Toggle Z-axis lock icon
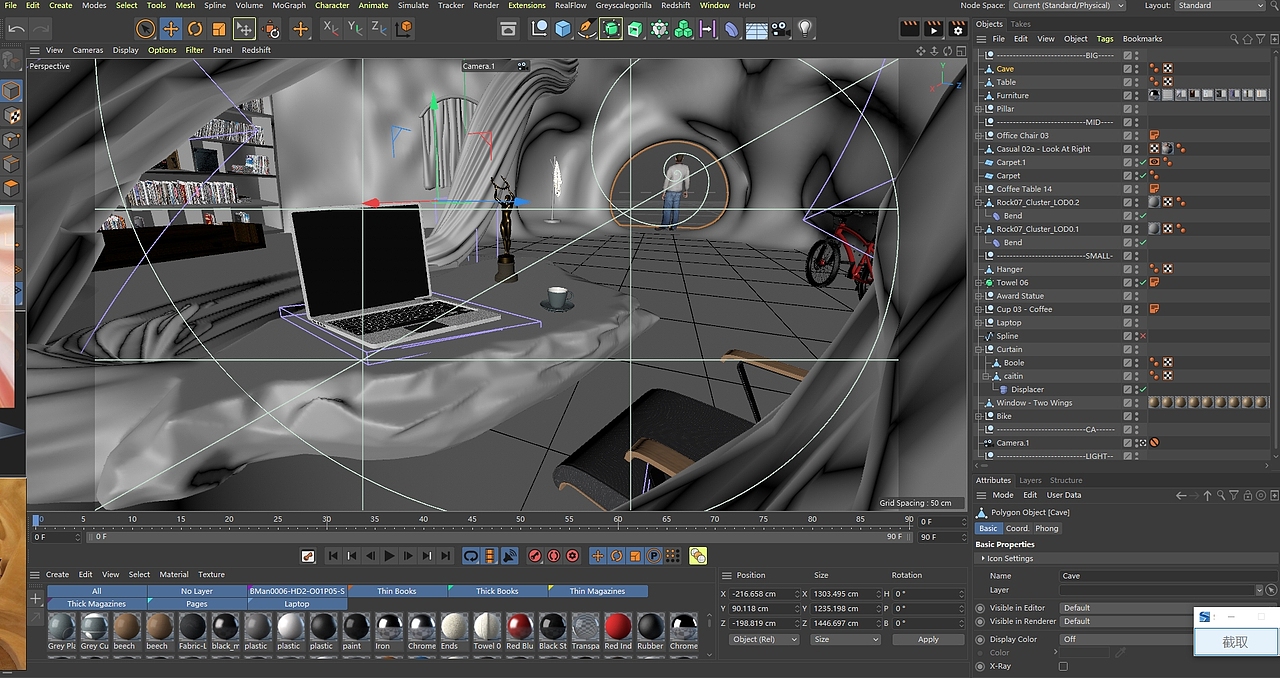The width and height of the screenshot is (1280, 678). click(379, 29)
